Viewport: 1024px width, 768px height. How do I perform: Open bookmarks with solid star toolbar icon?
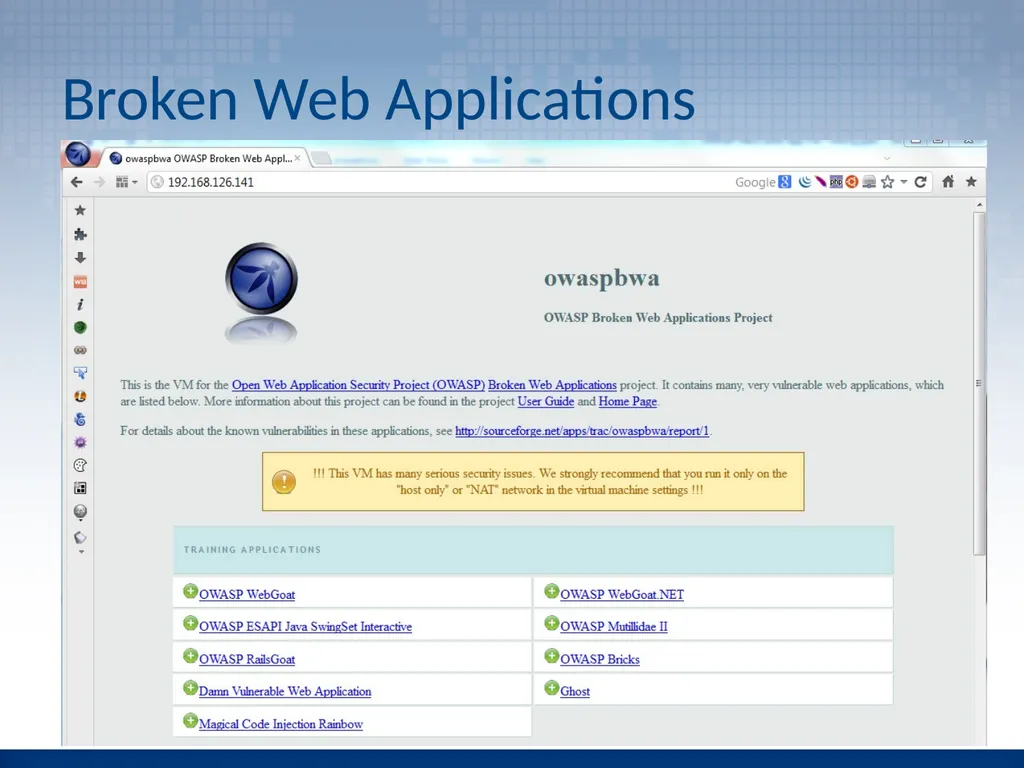[971, 182]
